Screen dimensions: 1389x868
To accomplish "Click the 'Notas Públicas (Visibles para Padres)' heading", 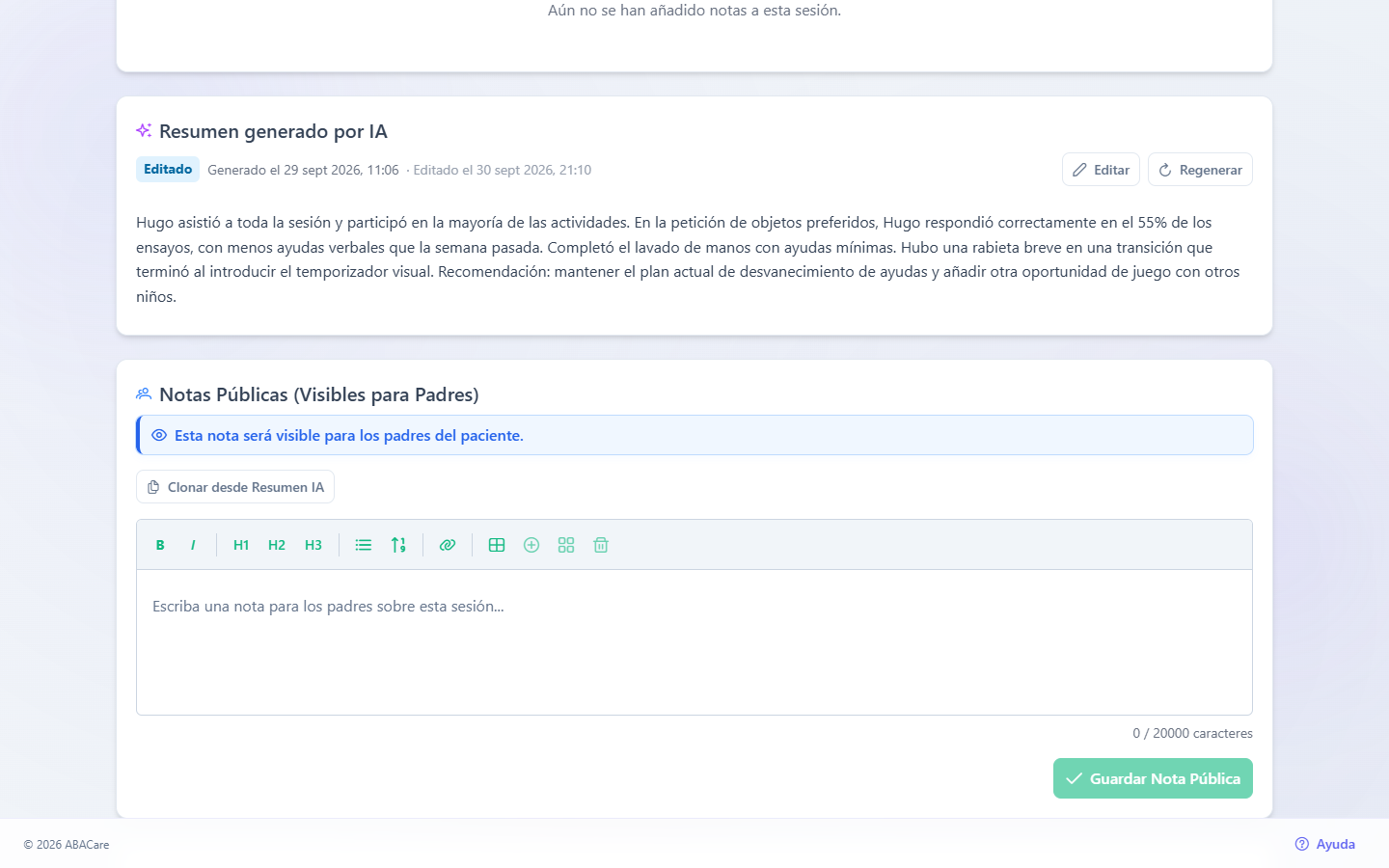I will point(319,394).
